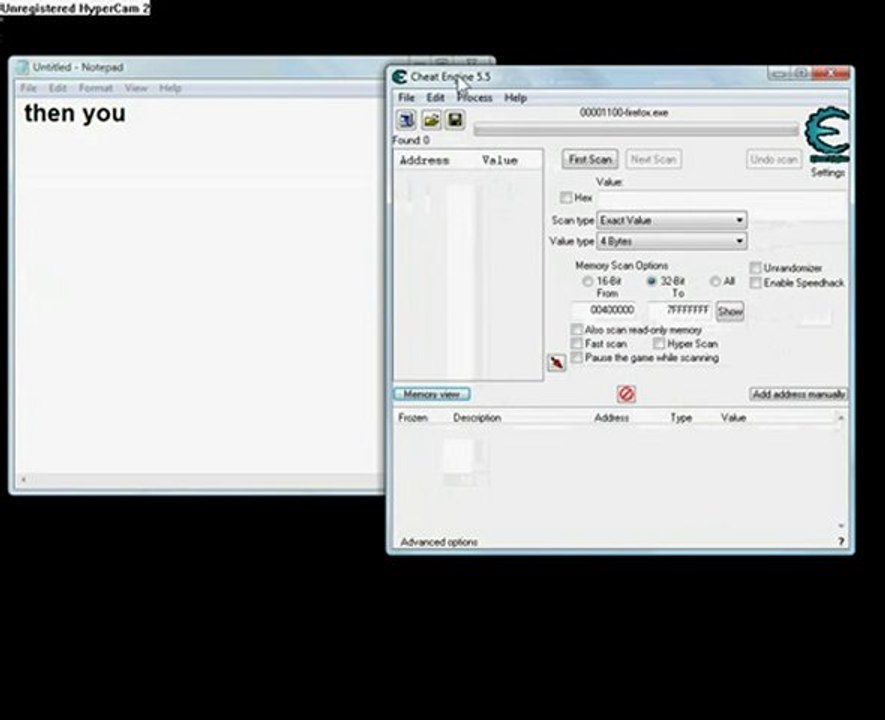Enable Pause the game while scanning
This screenshot has height=720, width=885.
576,357
